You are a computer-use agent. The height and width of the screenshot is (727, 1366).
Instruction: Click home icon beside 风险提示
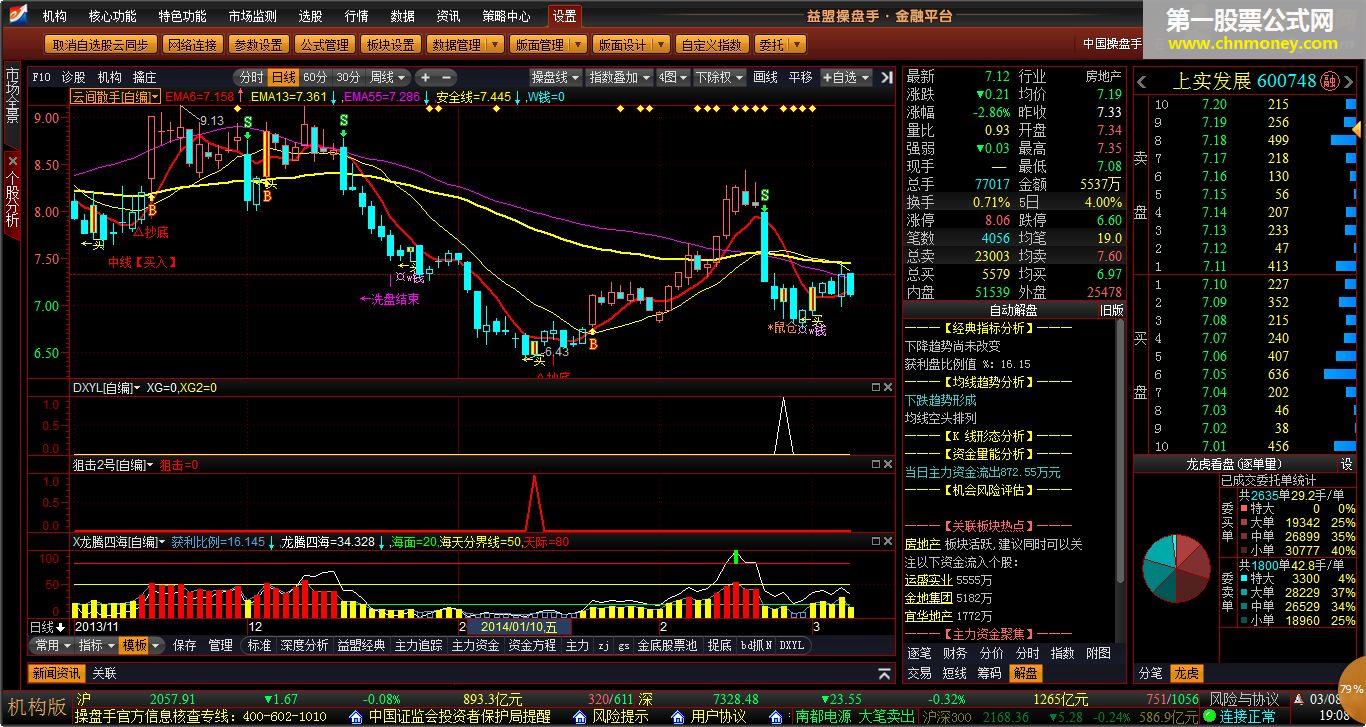pos(579,717)
